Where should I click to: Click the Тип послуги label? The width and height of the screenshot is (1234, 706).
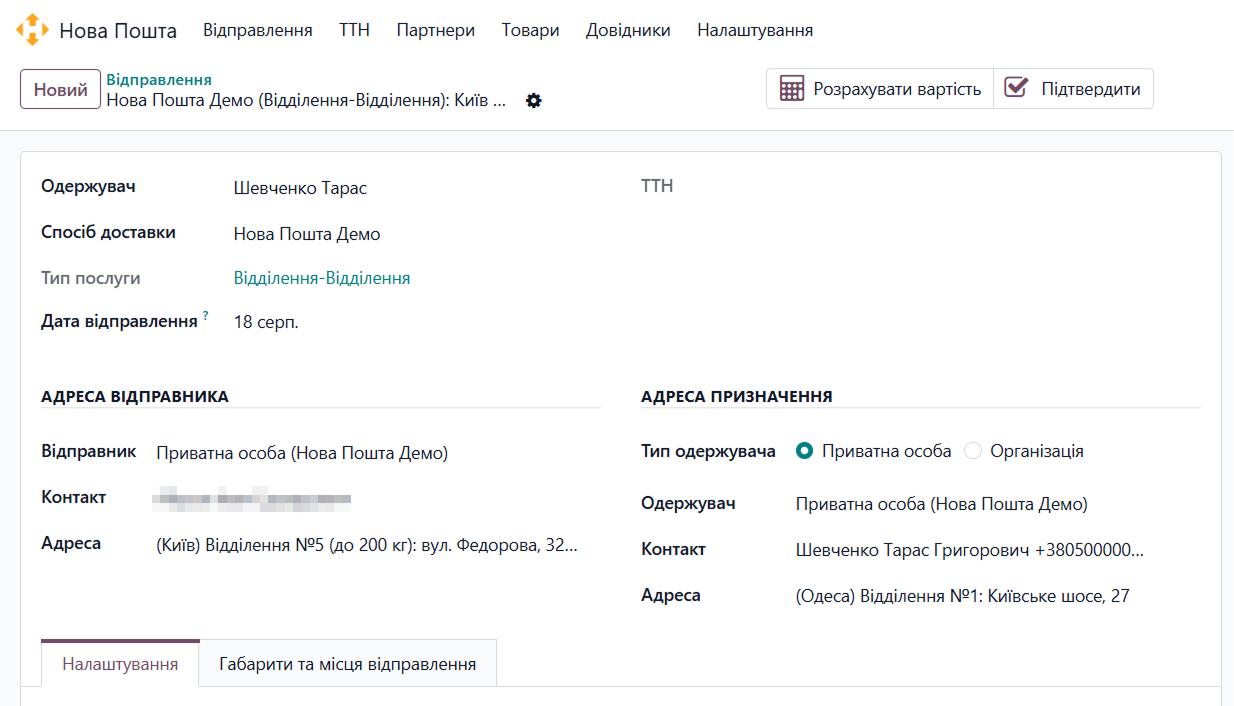tap(91, 278)
